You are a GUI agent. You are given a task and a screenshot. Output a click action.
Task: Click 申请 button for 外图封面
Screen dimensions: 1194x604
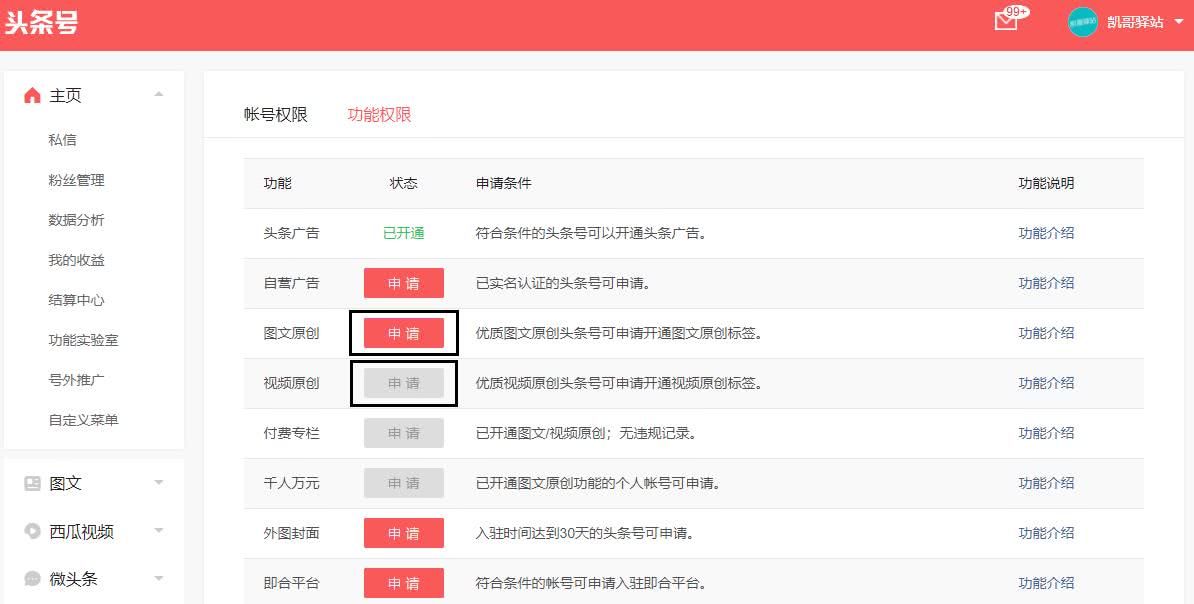coord(404,533)
